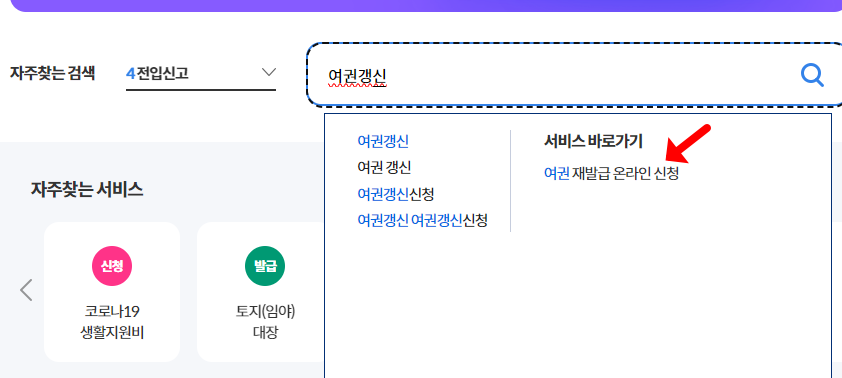Image resolution: width=842 pixels, height=378 pixels.
Task: Select the 여권 갱신 suggestion with space
Action: (384, 168)
